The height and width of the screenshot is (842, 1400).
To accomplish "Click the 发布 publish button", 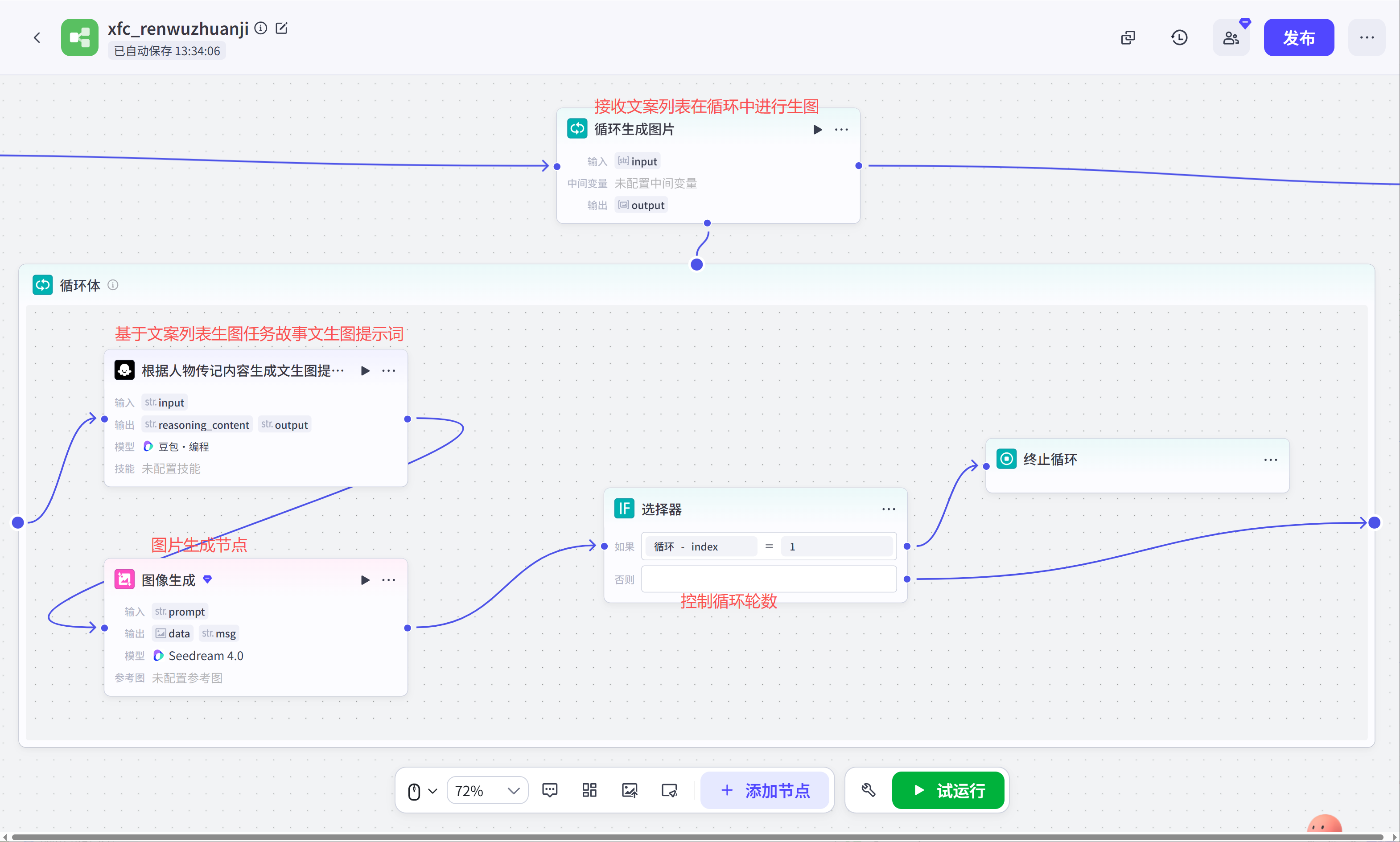I will pos(1298,37).
